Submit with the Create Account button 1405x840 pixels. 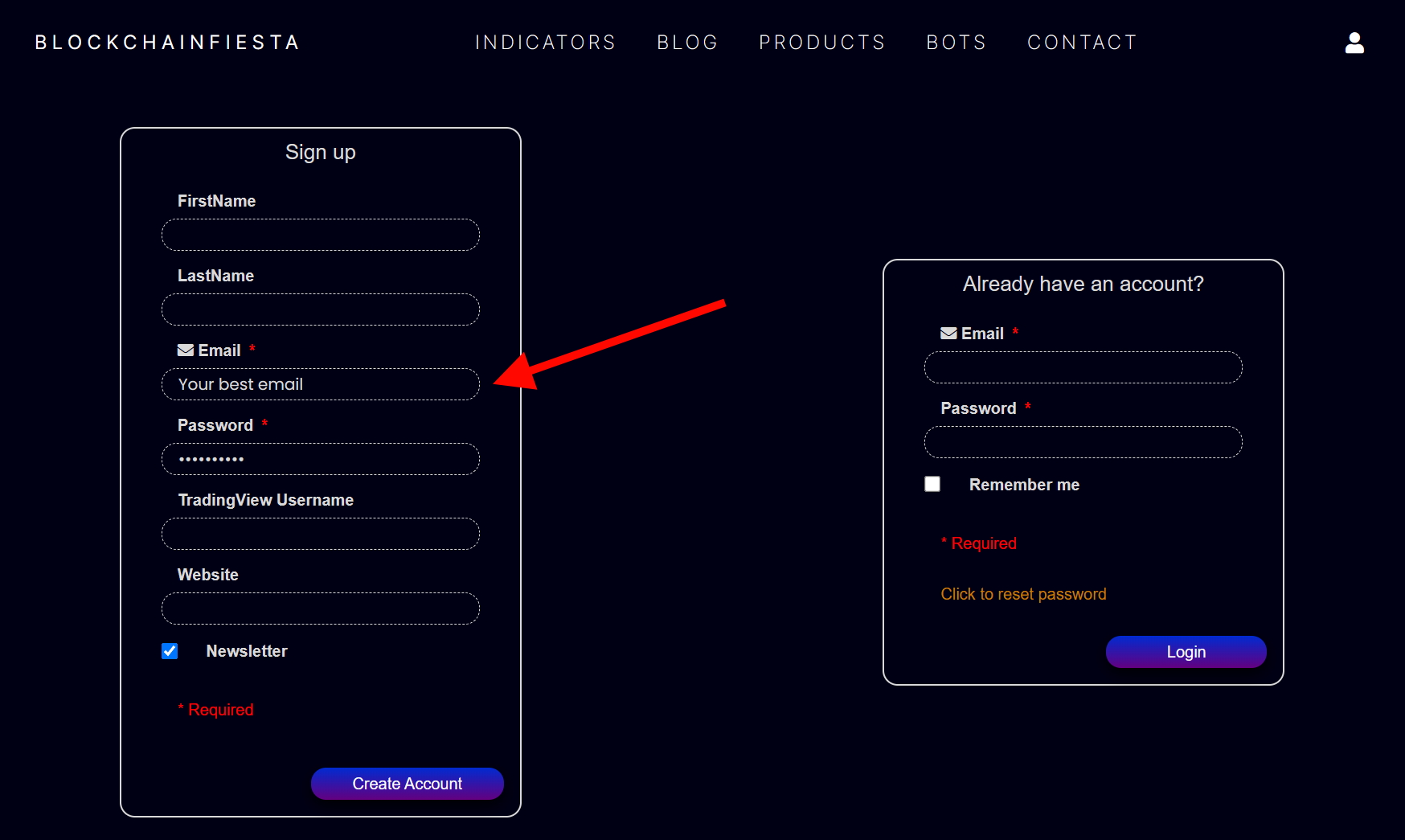[408, 784]
